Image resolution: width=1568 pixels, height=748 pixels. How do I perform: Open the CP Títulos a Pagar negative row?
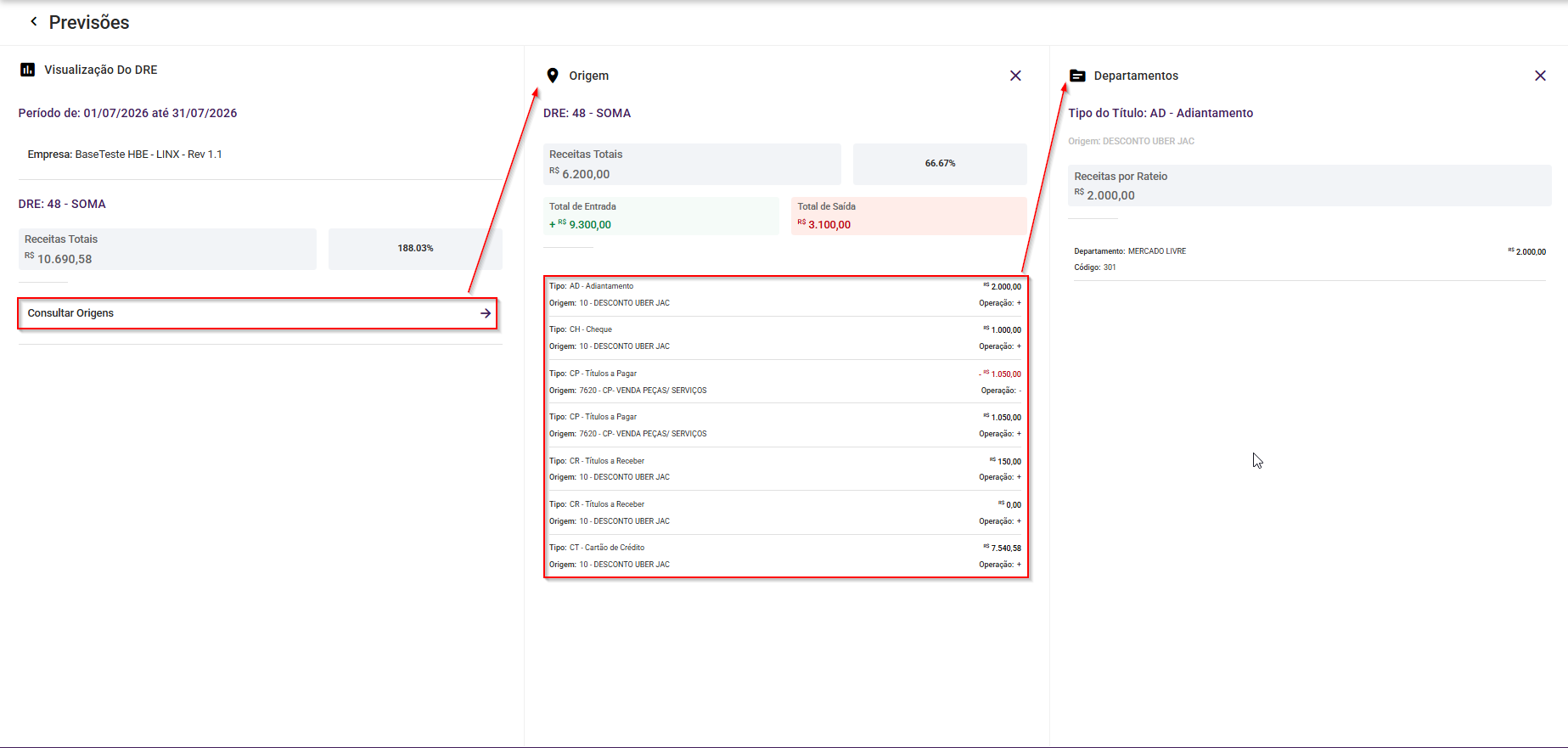(x=785, y=382)
